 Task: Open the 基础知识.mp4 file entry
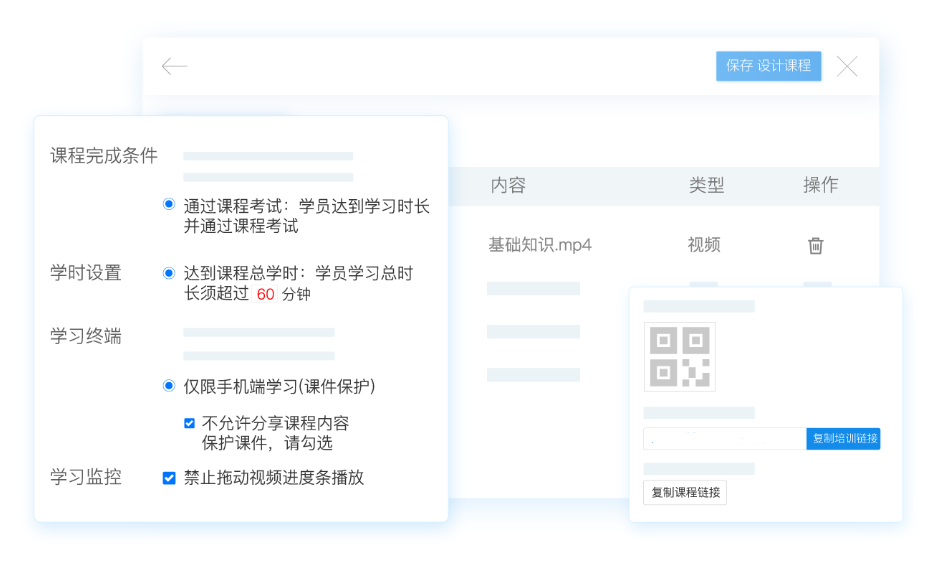point(539,245)
